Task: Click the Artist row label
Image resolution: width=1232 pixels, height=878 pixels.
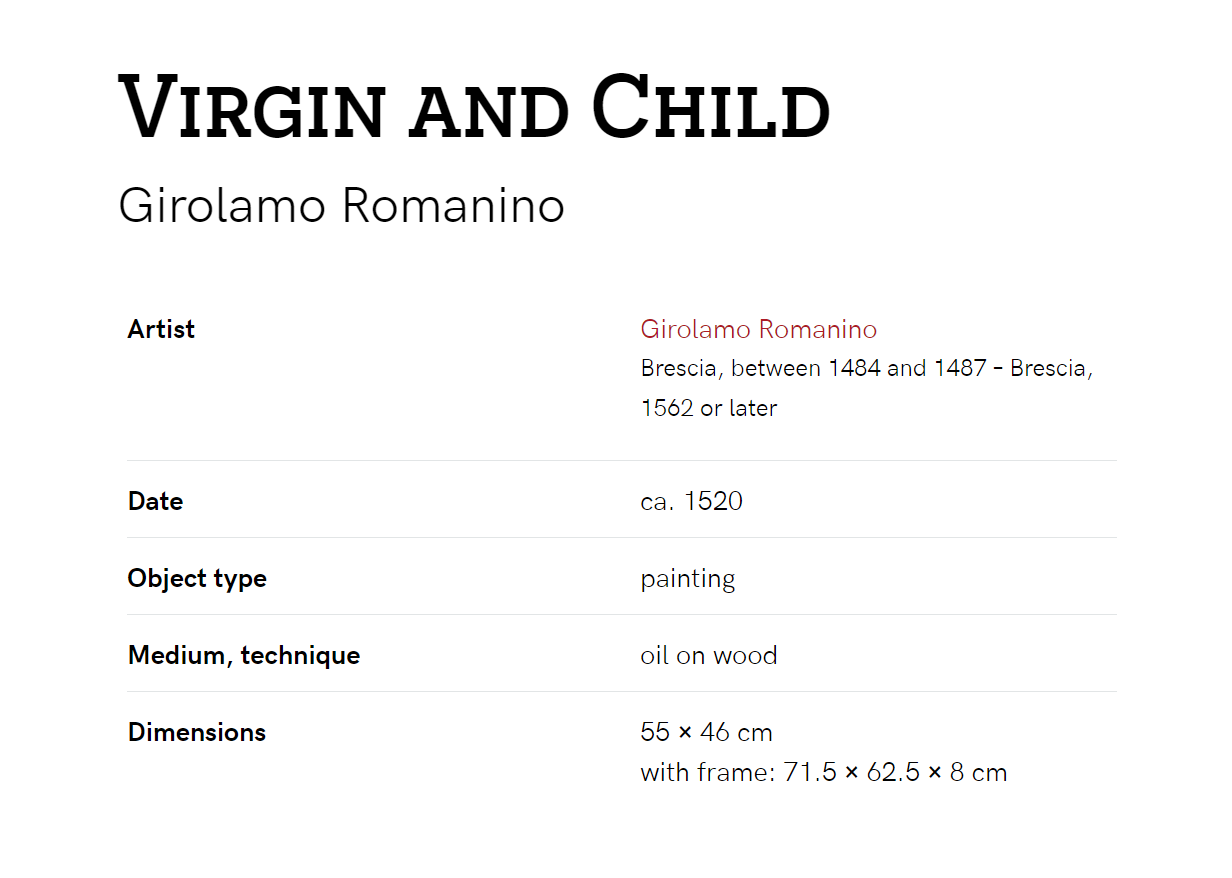Action: click(161, 329)
